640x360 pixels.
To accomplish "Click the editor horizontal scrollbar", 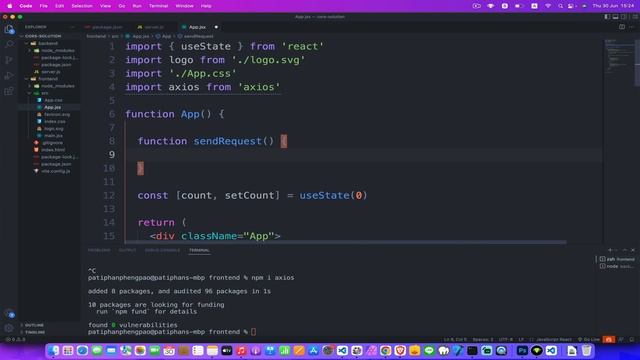I will (345, 242).
